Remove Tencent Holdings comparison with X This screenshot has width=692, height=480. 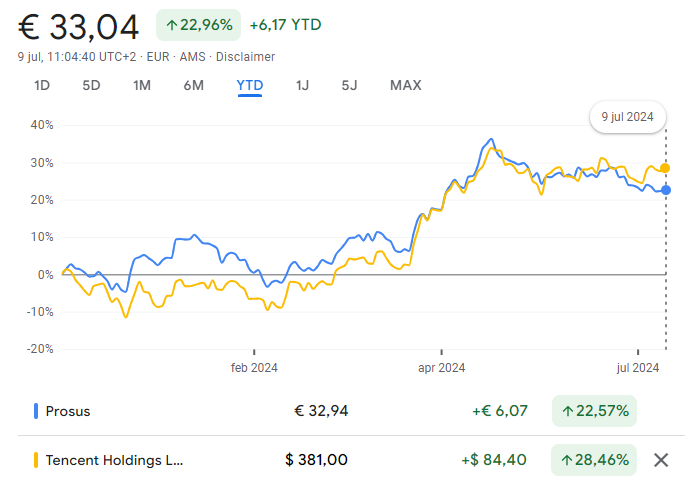pyautogui.click(x=661, y=460)
